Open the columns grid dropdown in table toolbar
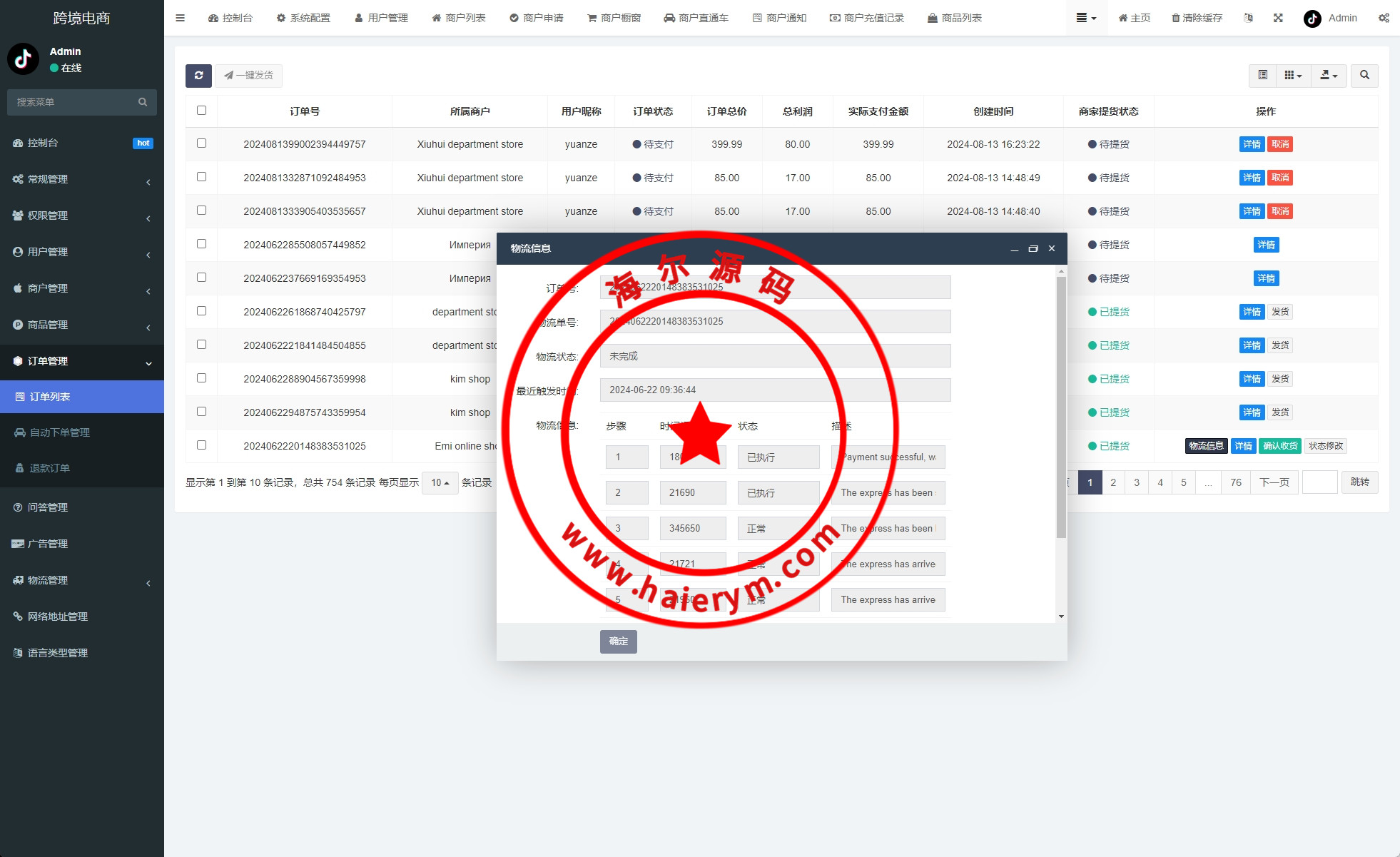The width and height of the screenshot is (1400, 857). pos(1293,76)
